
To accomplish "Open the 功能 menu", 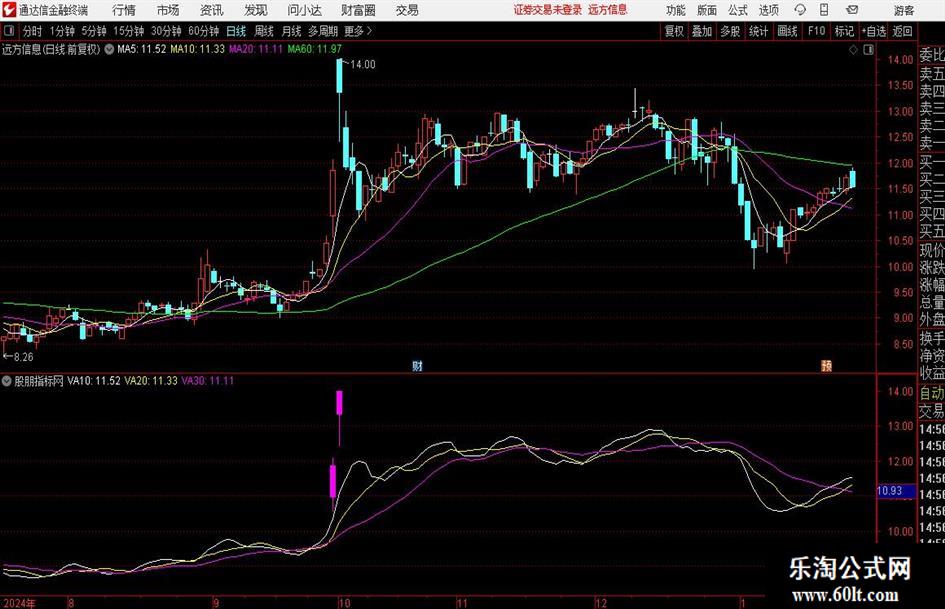I will pyautogui.click(x=676, y=10).
